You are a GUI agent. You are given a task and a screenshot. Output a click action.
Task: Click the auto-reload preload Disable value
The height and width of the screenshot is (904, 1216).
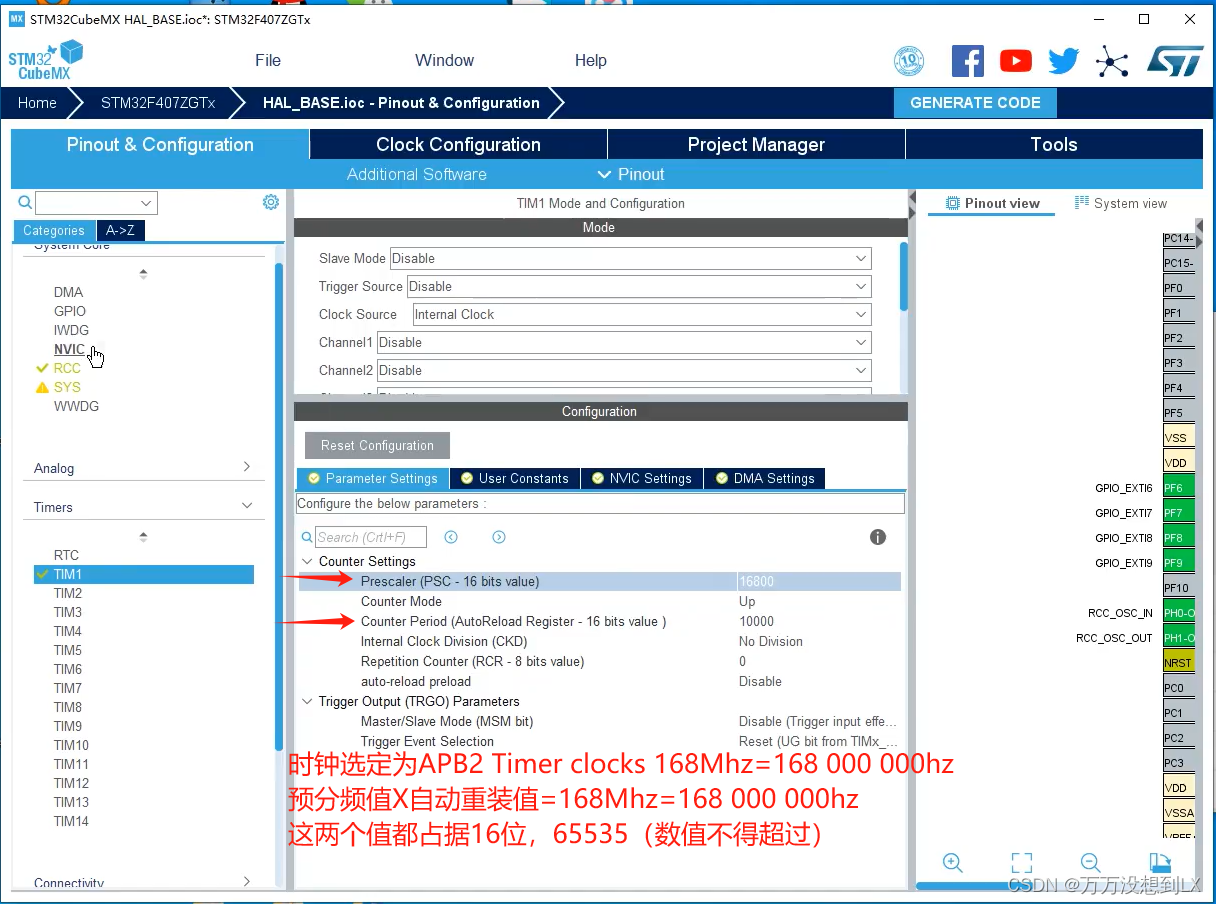(x=760, y=681)
